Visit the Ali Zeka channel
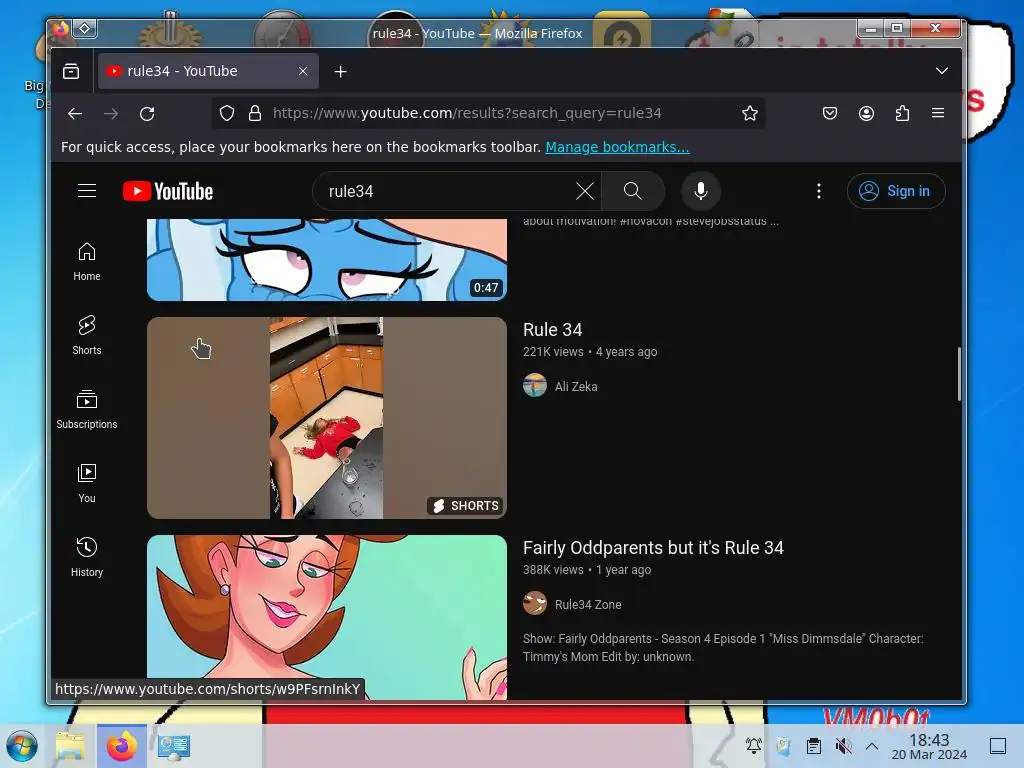Screen dimensions: 1024x768 pos(576,387)
